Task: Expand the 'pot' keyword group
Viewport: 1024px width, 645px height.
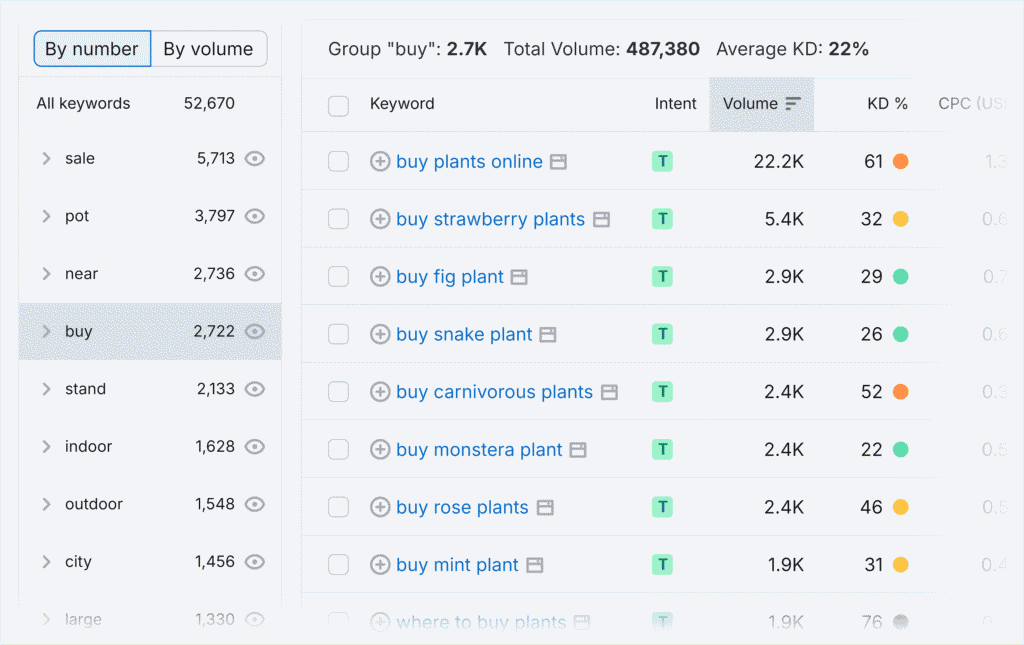Action: tap(46, 216)
